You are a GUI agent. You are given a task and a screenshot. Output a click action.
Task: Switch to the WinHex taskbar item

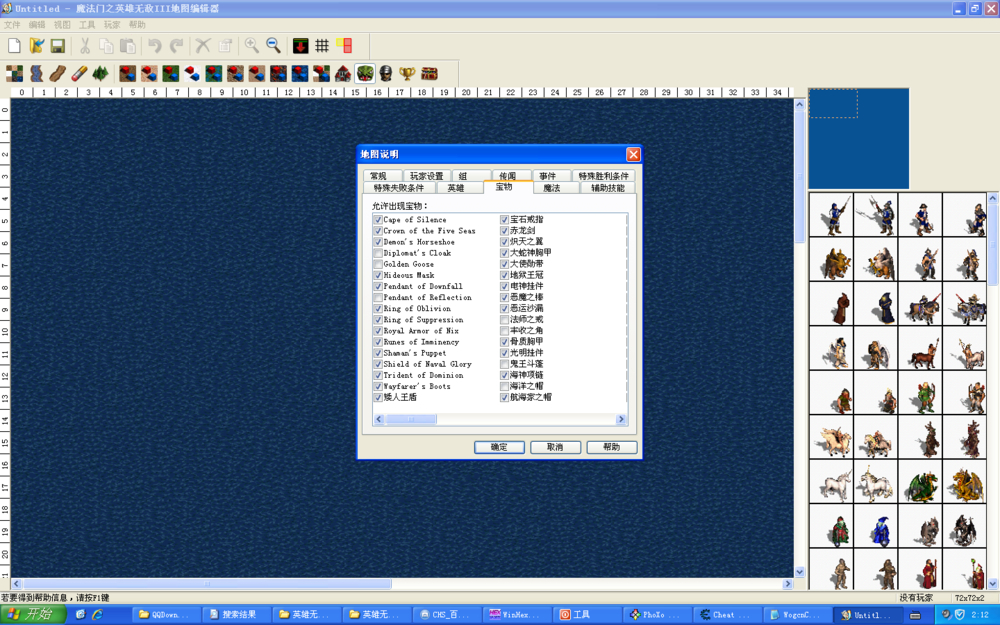515,615
